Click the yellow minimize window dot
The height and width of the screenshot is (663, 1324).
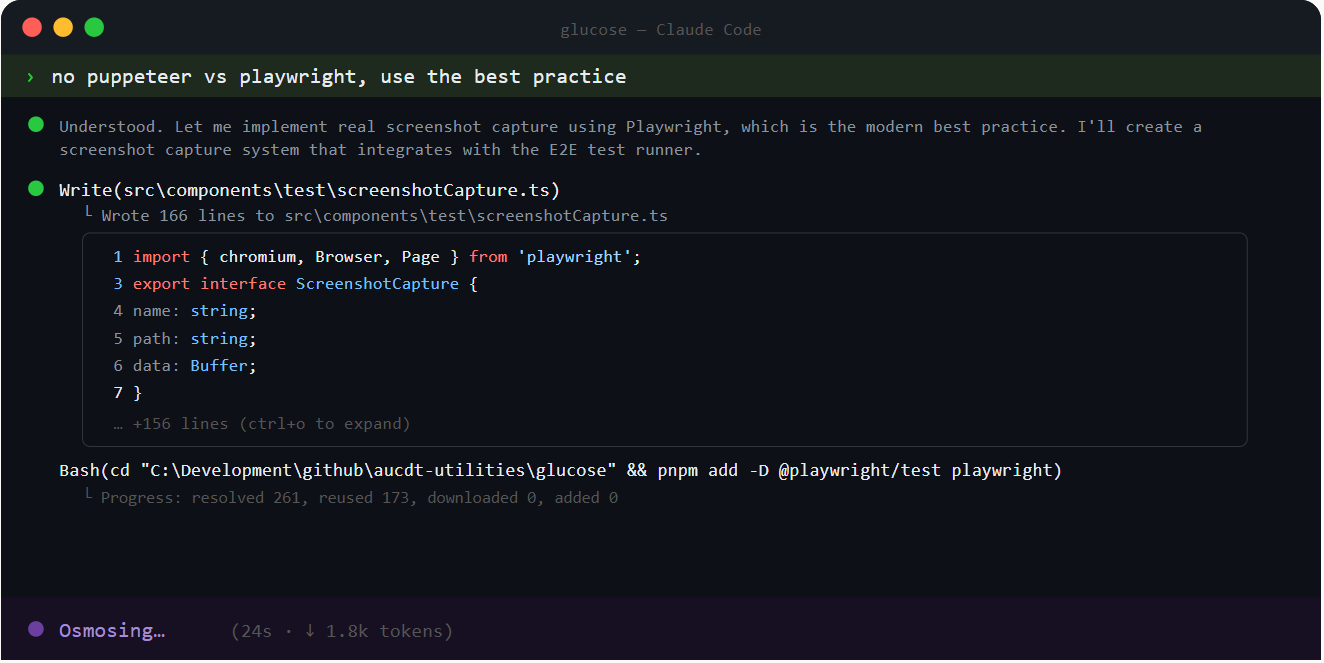click(x=63, y=28)
